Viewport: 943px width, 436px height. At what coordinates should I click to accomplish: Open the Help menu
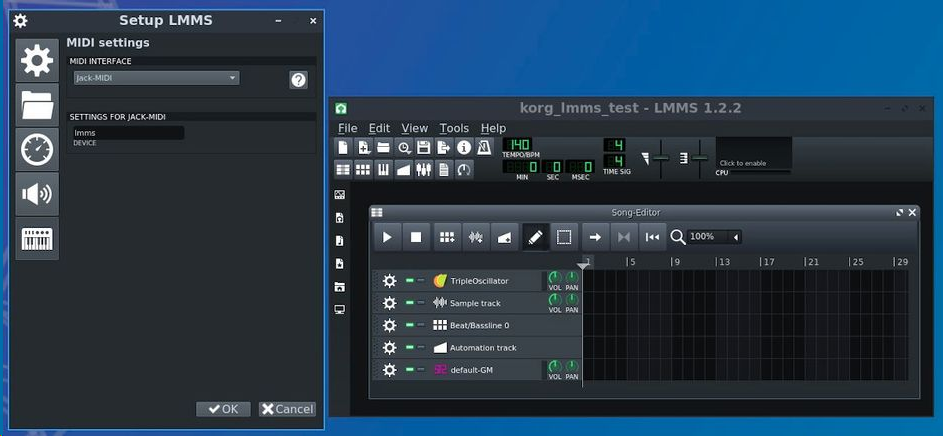tap(493, 128)
